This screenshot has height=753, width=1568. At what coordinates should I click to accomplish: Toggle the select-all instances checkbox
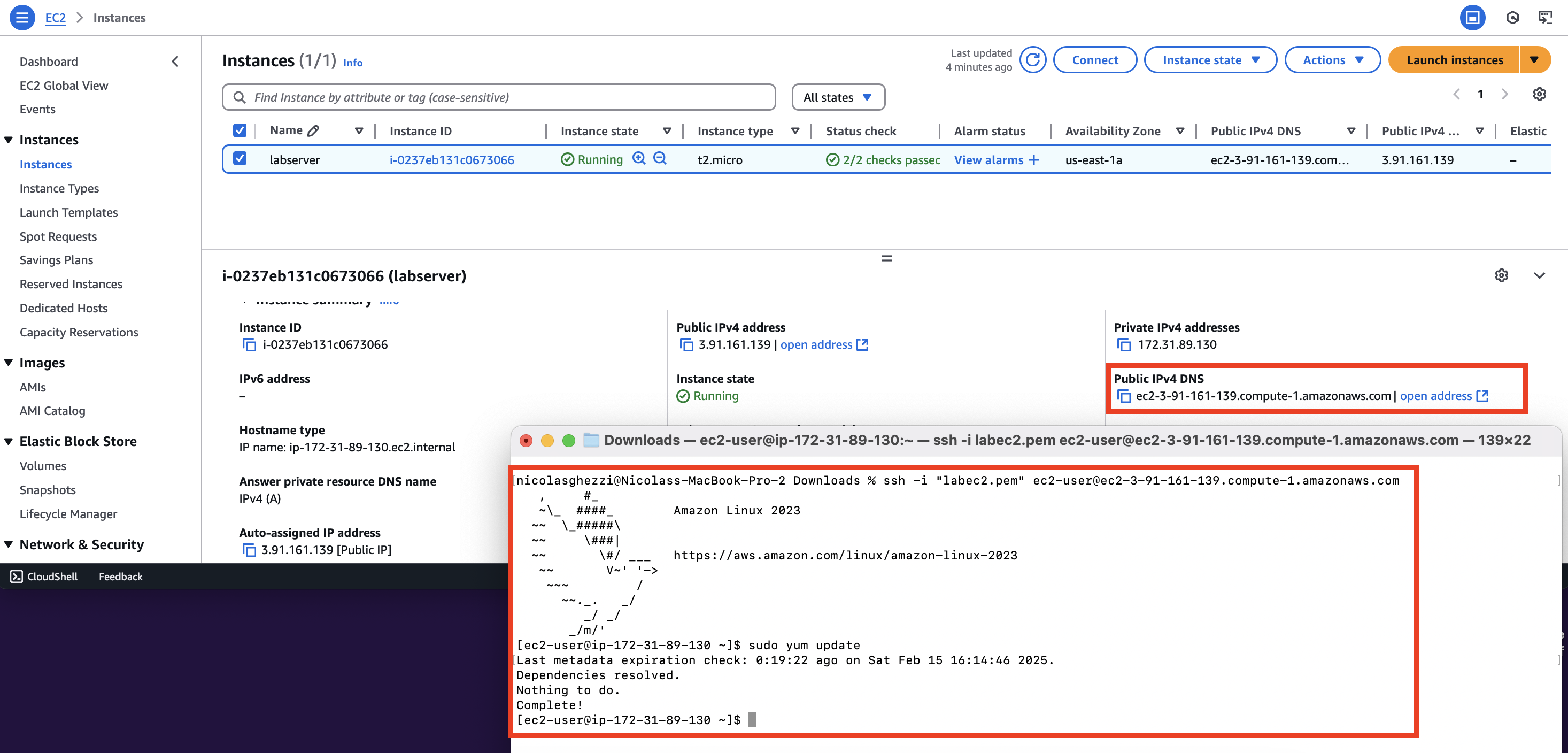click(240, 130)
